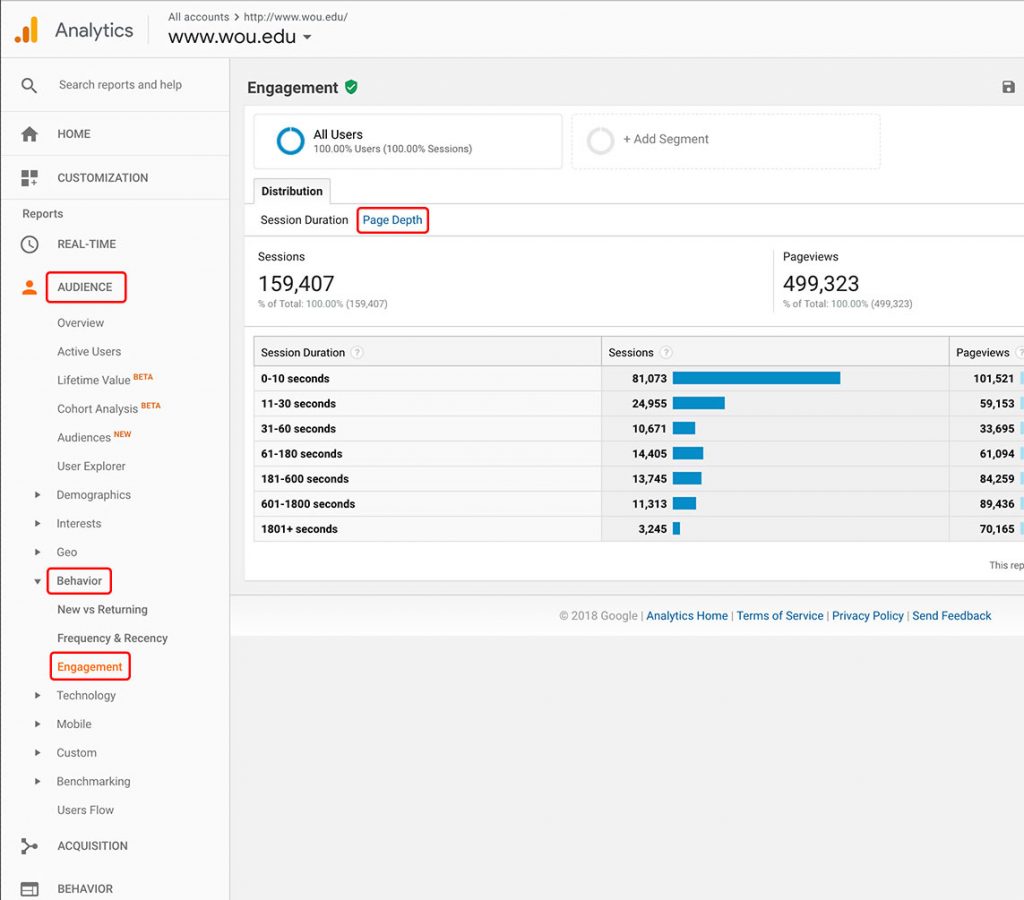Expand the Interests section
The width and height of the screenshot is (1024, 900).
click(x=37, y=524)
